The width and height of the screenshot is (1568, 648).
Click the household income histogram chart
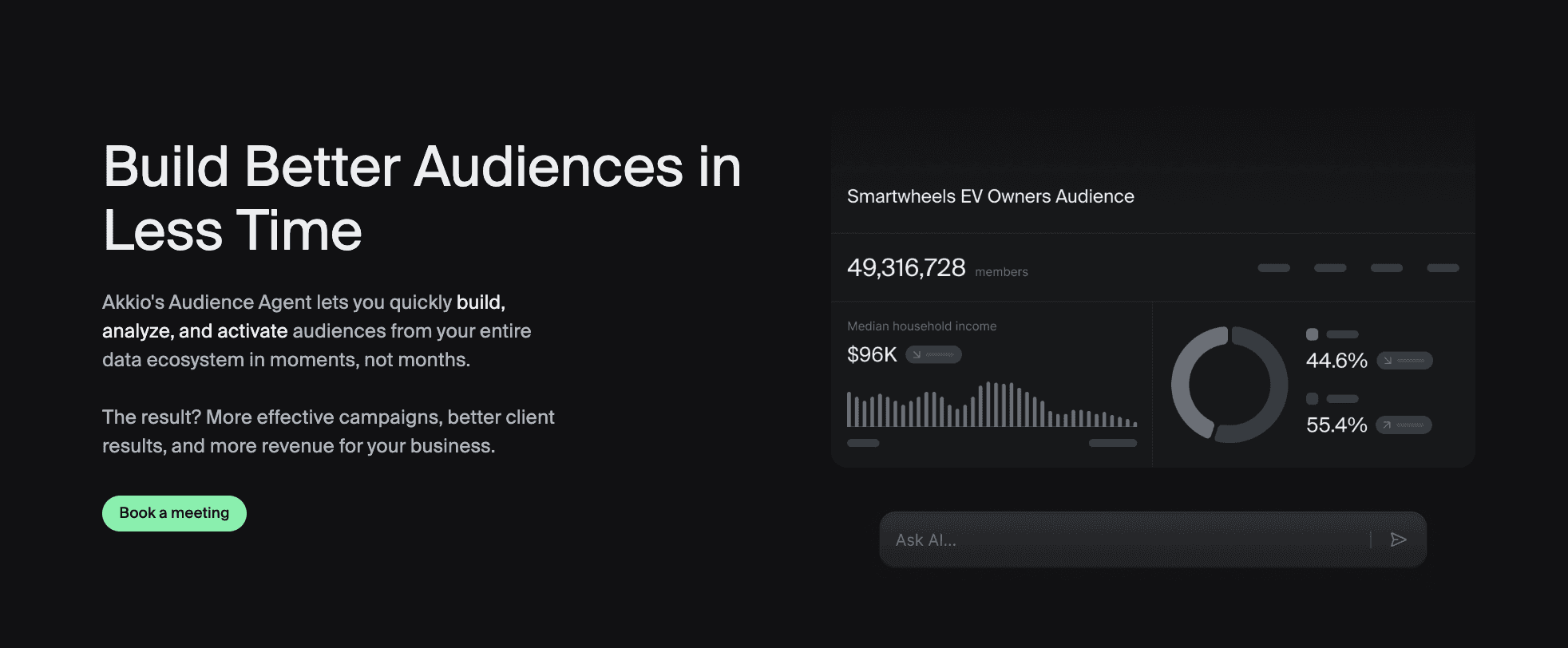992,404
